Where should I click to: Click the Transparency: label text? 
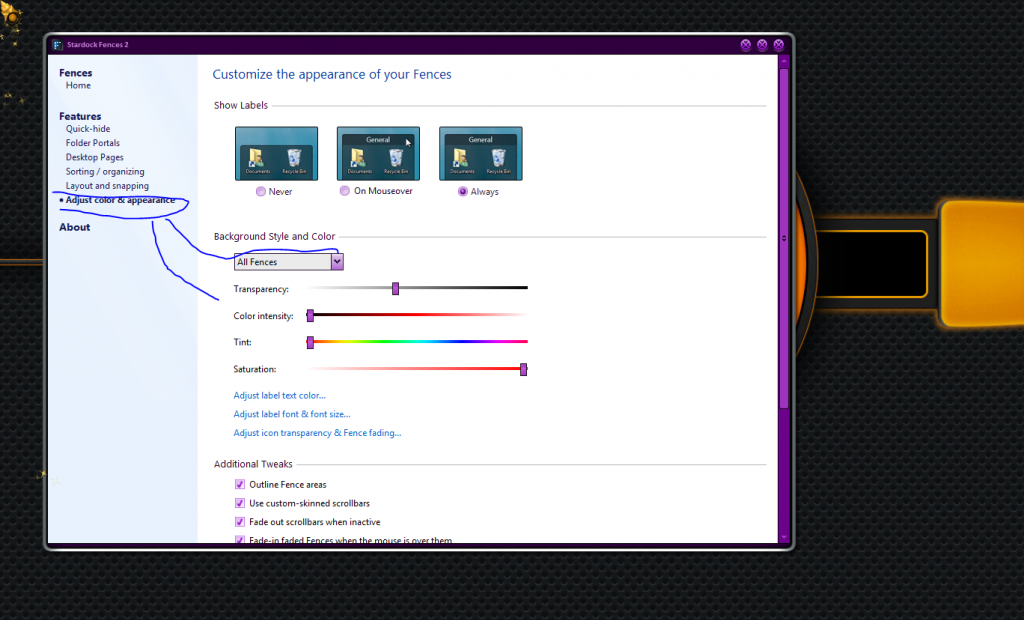point(261,289)
